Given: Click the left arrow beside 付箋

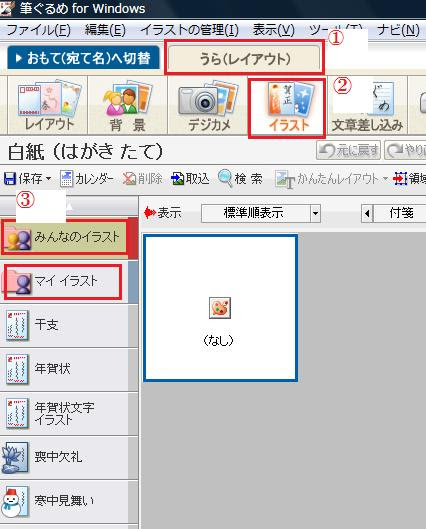Looking at the screenshot, I should tap(367, 213).
